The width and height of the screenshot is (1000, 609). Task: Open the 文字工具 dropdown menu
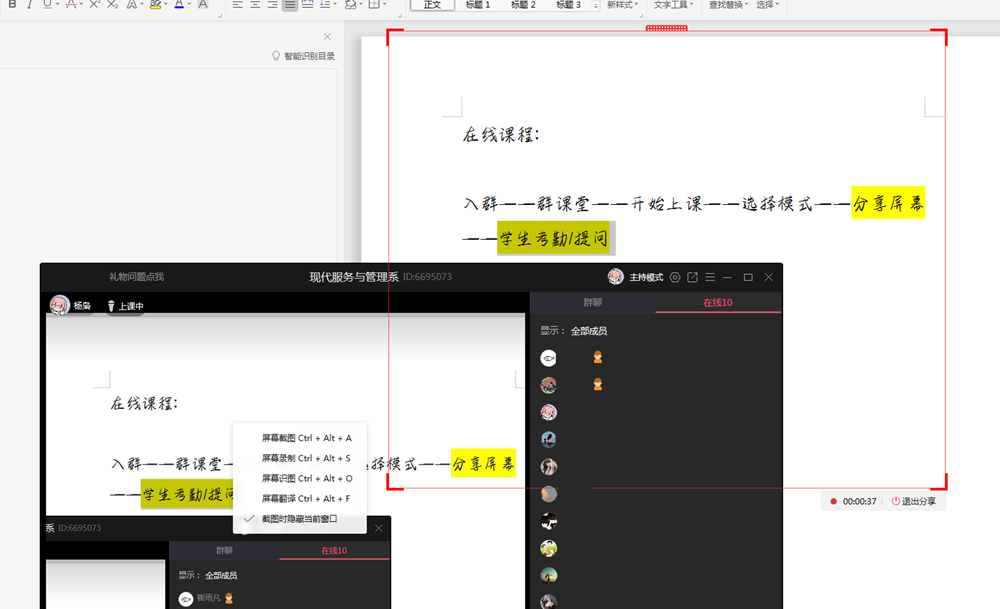(673, 5)
